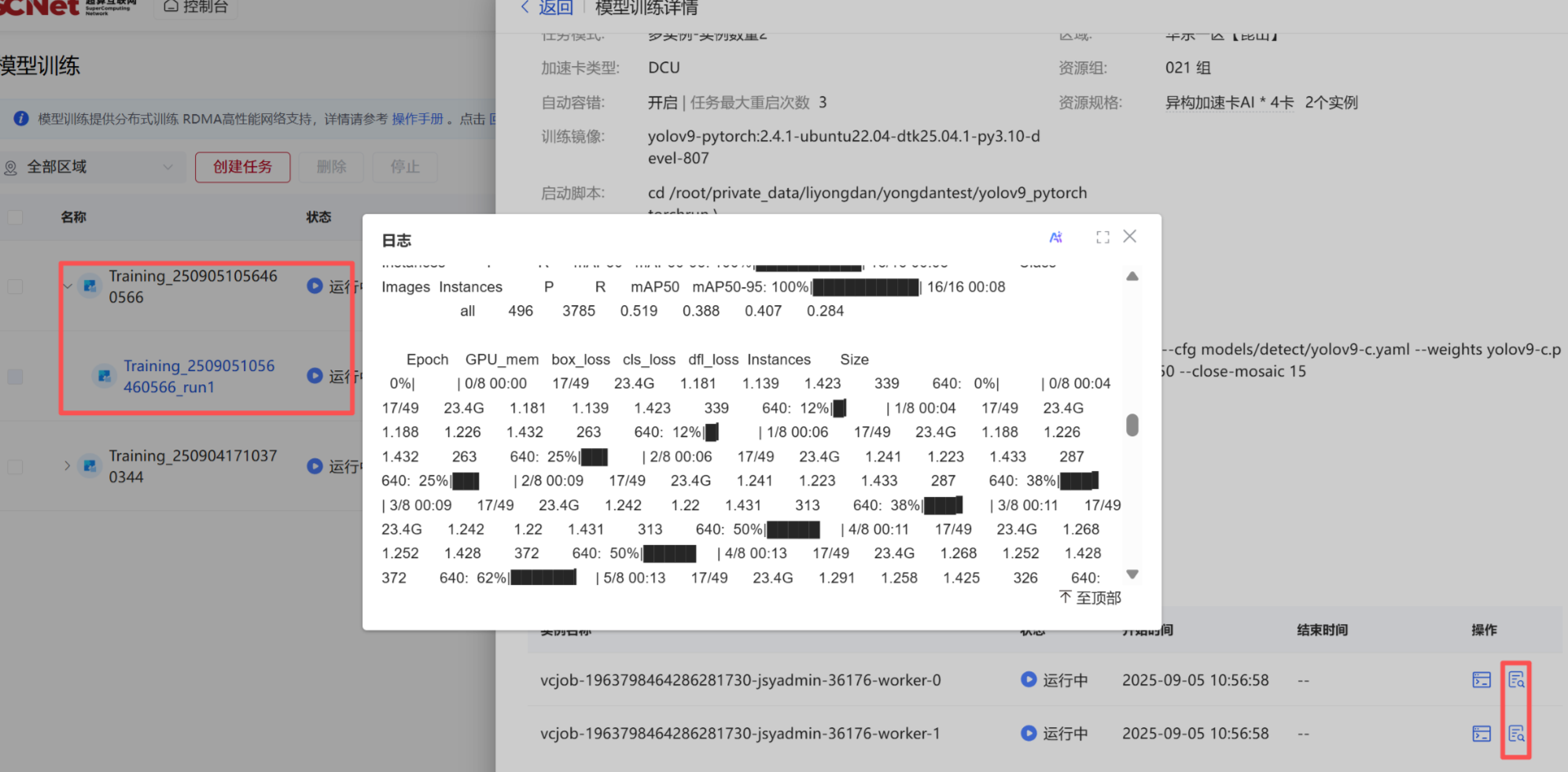Tick the select-all checkbox in table header
The width and height of the screenshot is (1568, 772).
tap(15, 217)
